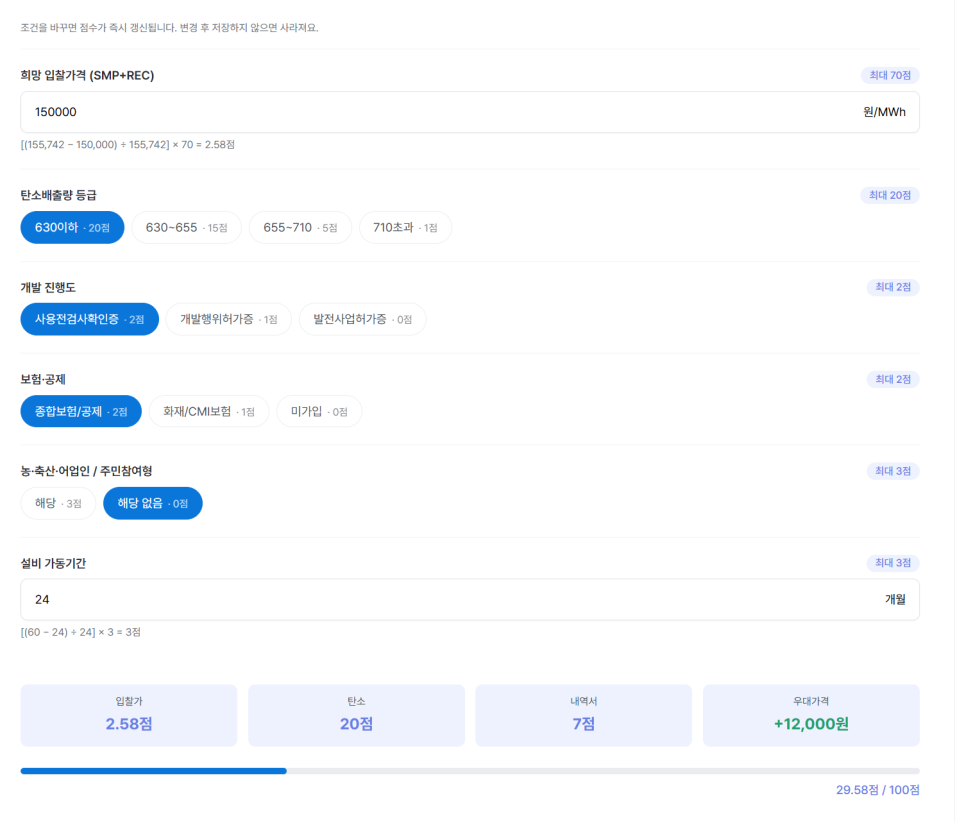Click the 설비 가동기간 months input field
This screenshot has height=823, width=966.
point(470,599)
